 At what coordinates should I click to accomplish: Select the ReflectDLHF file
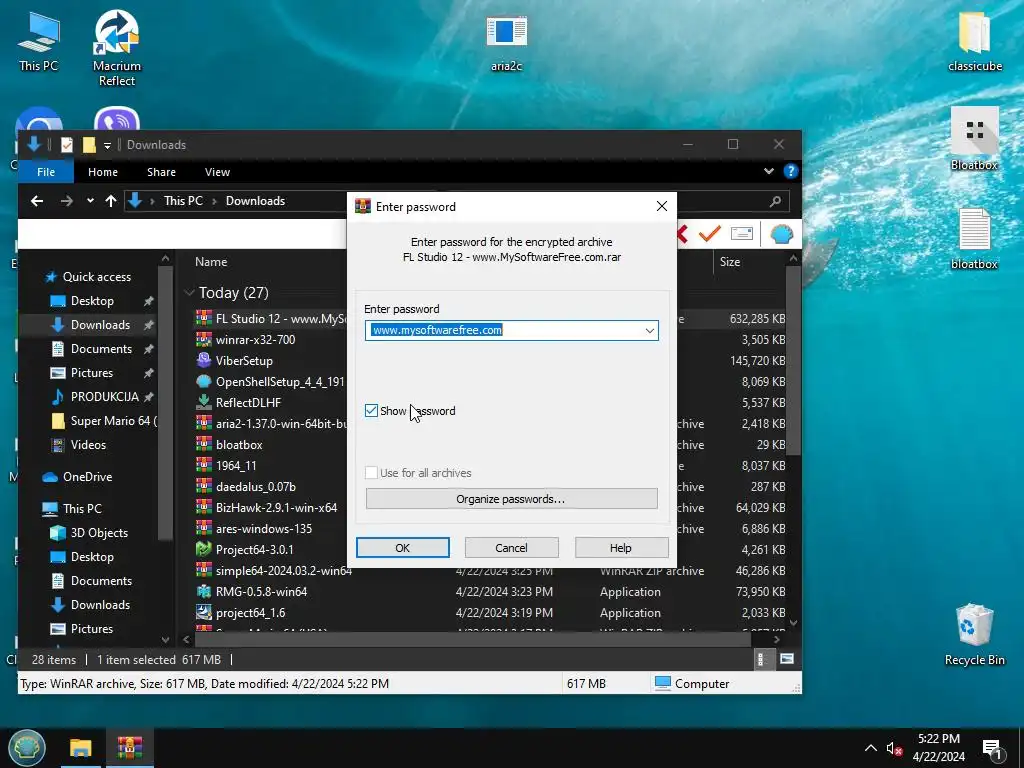[x=248, y=403]
